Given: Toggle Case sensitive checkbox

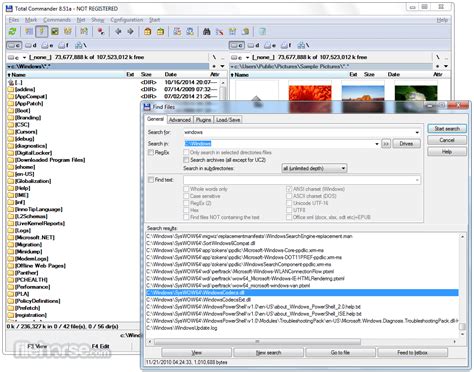Looking at the screenshot, I should click(x=186, y=196).
